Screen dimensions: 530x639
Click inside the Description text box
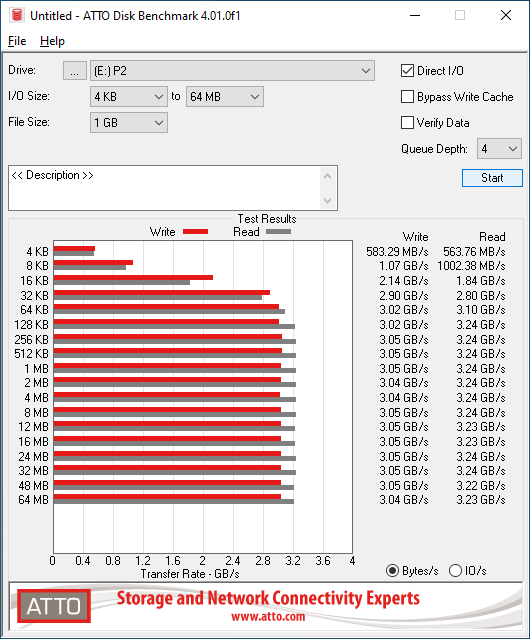165,188
